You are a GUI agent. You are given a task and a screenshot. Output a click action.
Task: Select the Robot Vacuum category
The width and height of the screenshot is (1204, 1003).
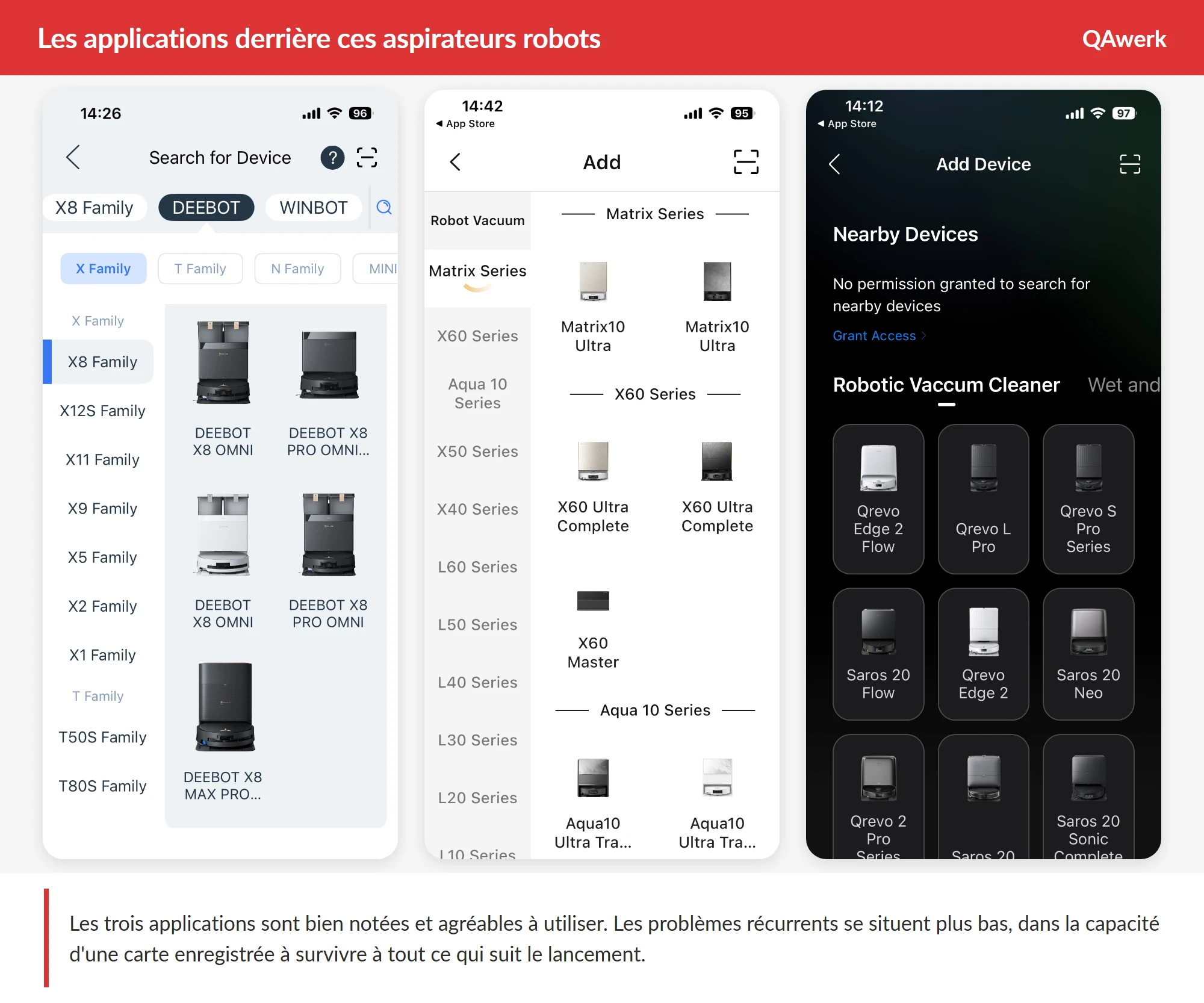477,220
